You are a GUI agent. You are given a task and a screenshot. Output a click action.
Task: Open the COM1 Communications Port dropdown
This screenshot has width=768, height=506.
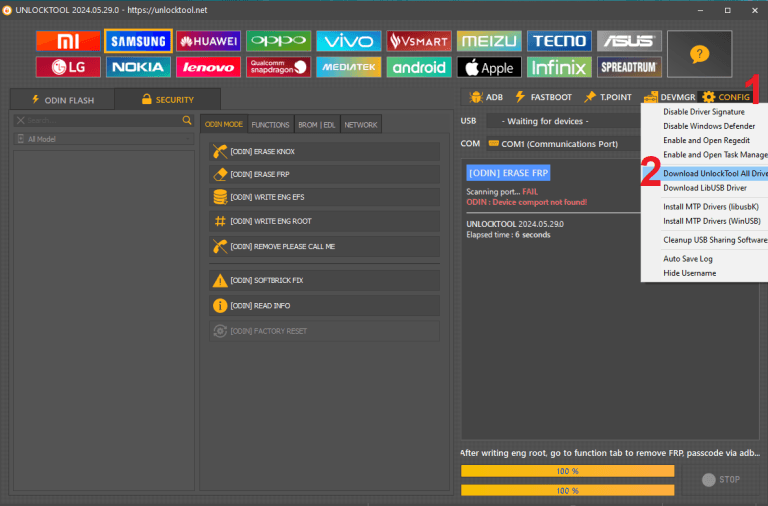[560, 143]
